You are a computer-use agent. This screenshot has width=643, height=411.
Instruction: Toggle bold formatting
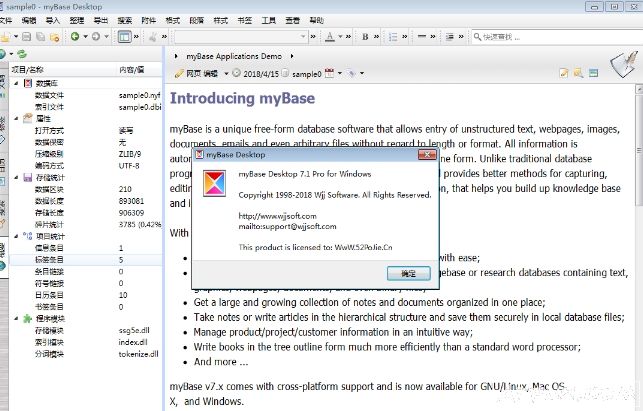point(365,37)
